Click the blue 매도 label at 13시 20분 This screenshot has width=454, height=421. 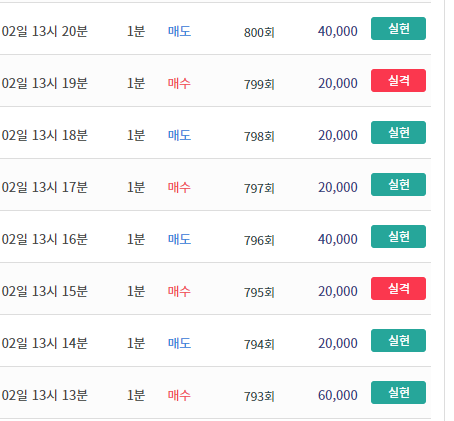179,31
